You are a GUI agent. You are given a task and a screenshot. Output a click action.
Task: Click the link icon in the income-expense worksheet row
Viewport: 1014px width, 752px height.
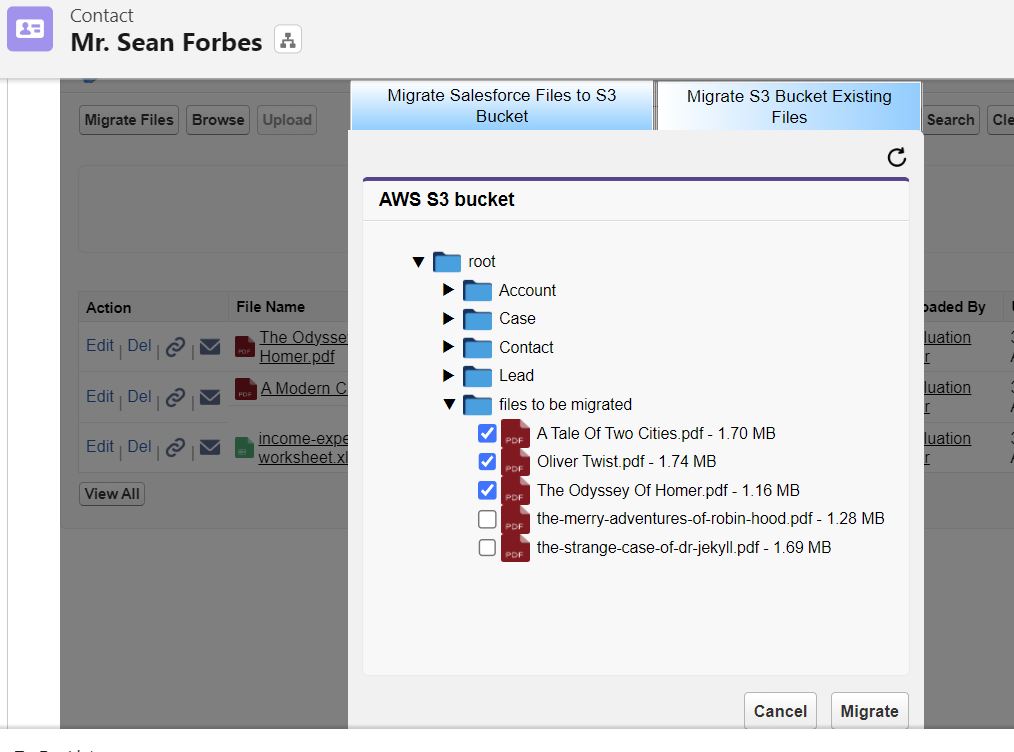click(175, 447)
